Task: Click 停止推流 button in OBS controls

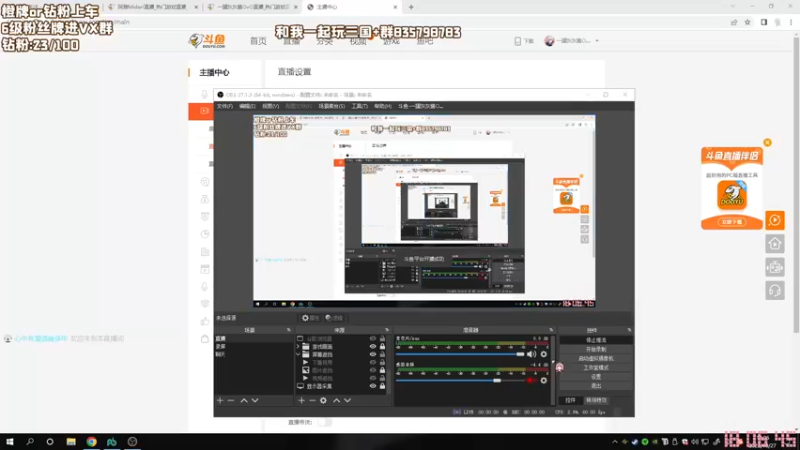Action: 596,340
